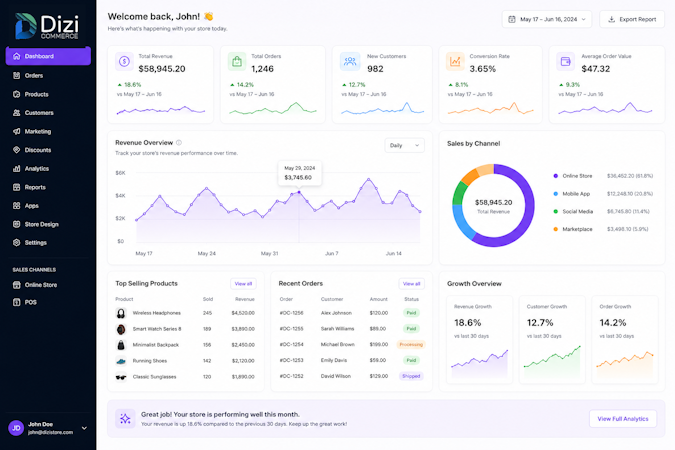
Task: Click the Discounts tag icon
Action: (x=16, y=150)
